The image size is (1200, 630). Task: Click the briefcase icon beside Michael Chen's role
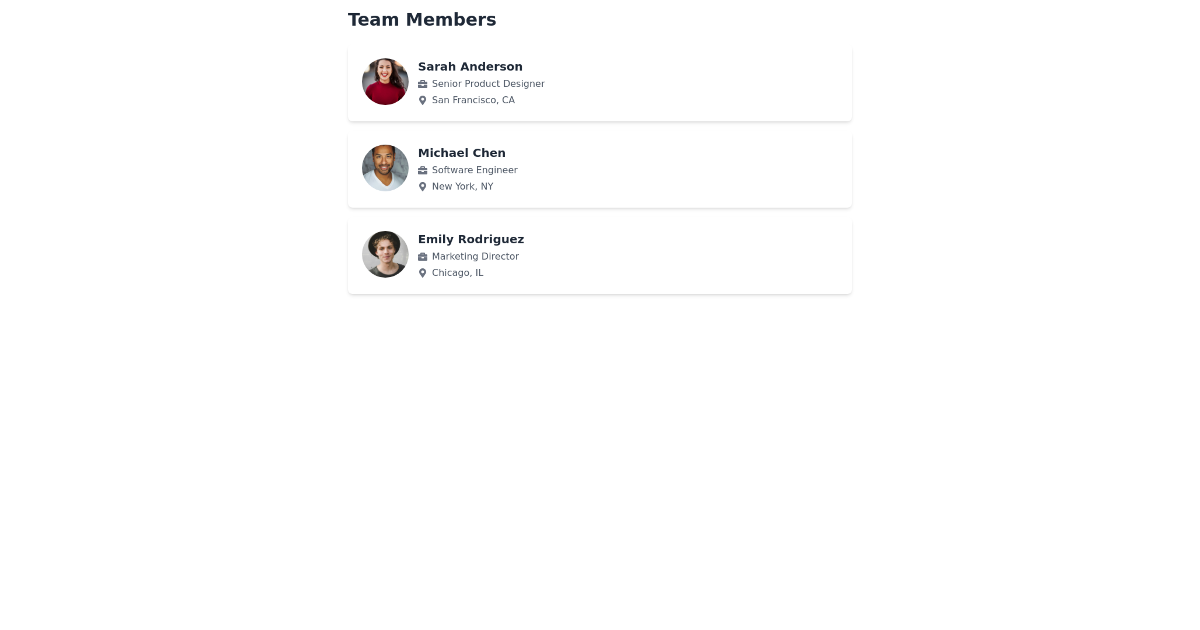pos(423,170)
